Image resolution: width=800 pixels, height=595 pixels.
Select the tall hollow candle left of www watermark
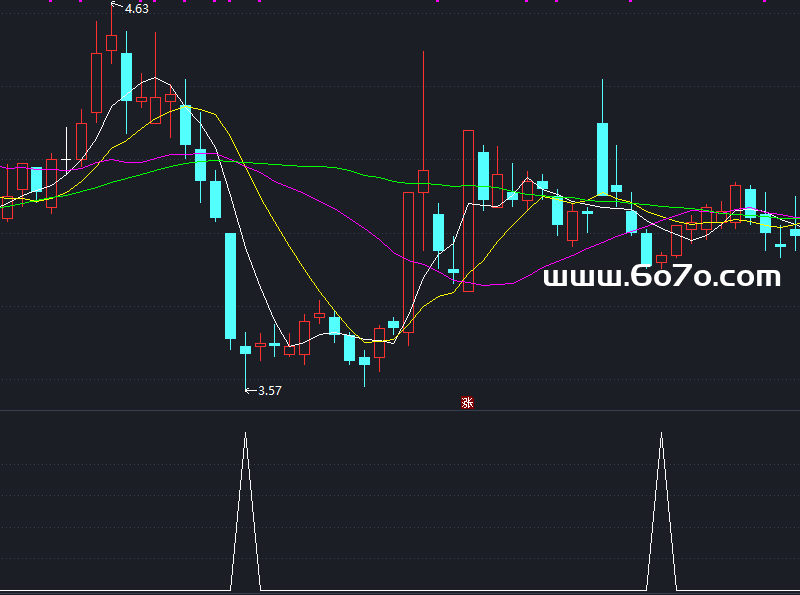[x=468, y=210]
